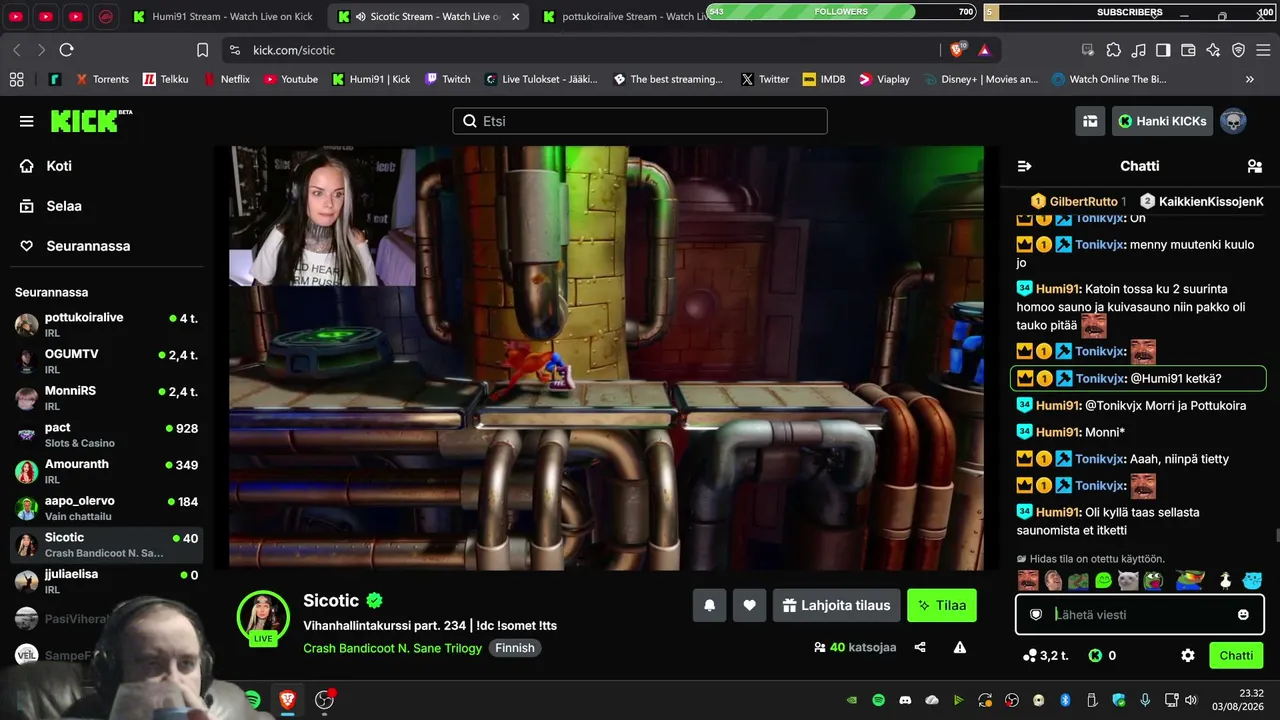Bookmark this page icon
1280x720 pixels.
[x=203, y=50]
